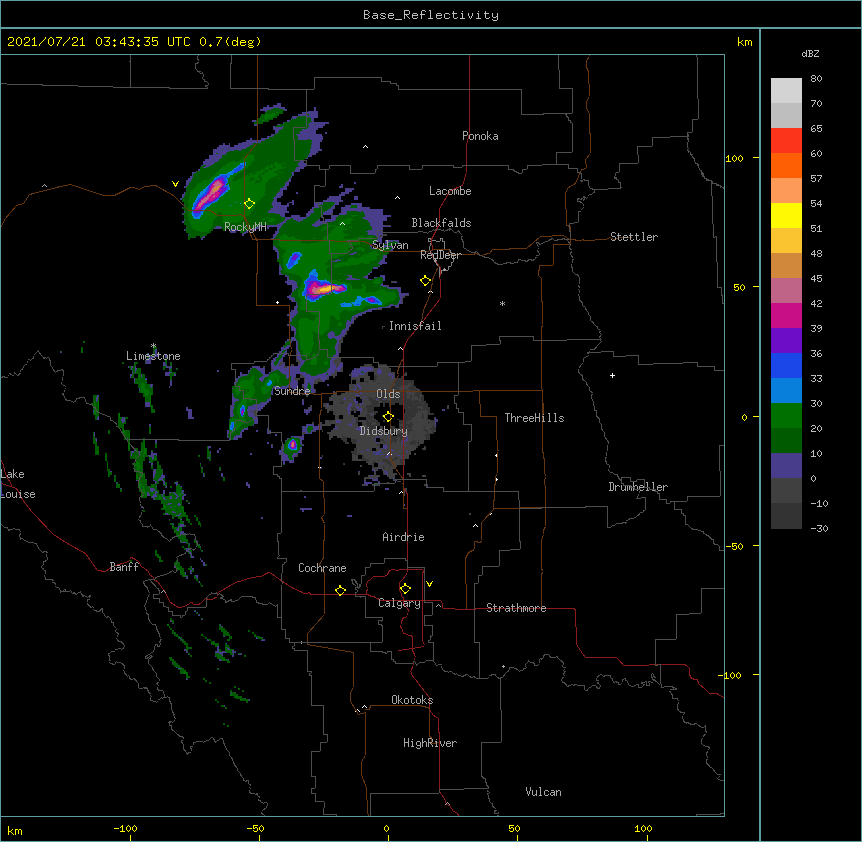This screenshot has height=842, width=862.
Task: Click the Okotoks town label
Action: tap(412, 700)
